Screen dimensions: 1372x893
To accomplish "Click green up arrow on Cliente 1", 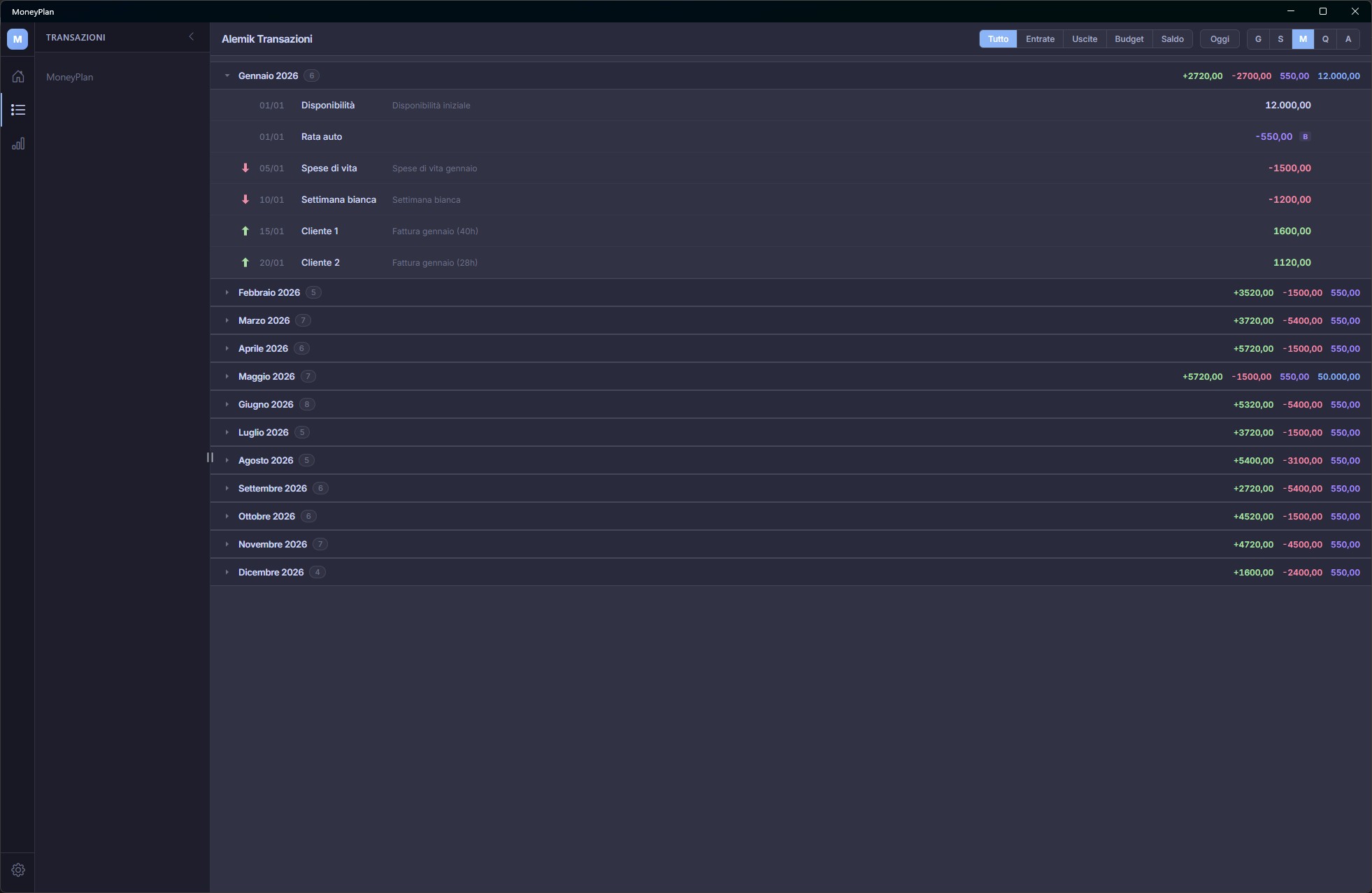I will 245,231.
